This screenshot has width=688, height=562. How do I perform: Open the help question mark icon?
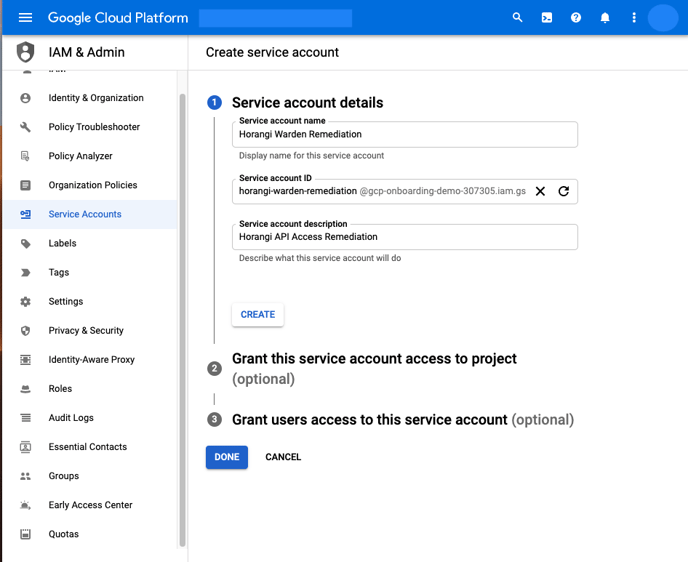[576, 18]
